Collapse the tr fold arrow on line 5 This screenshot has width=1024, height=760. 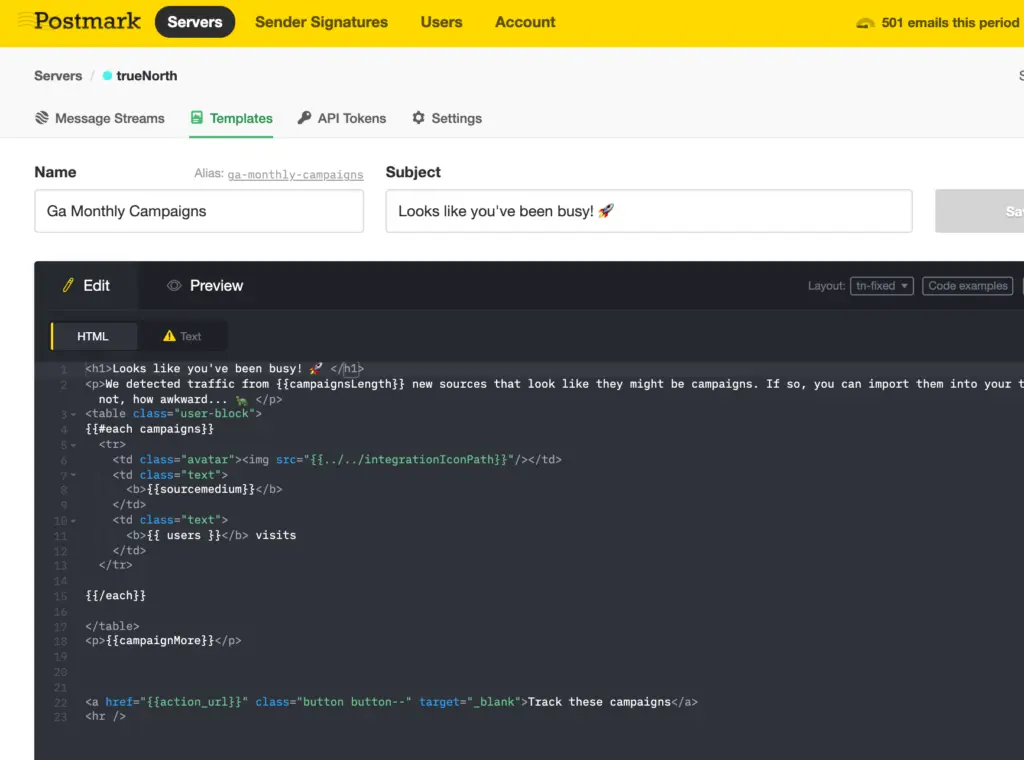pos(73,445)
